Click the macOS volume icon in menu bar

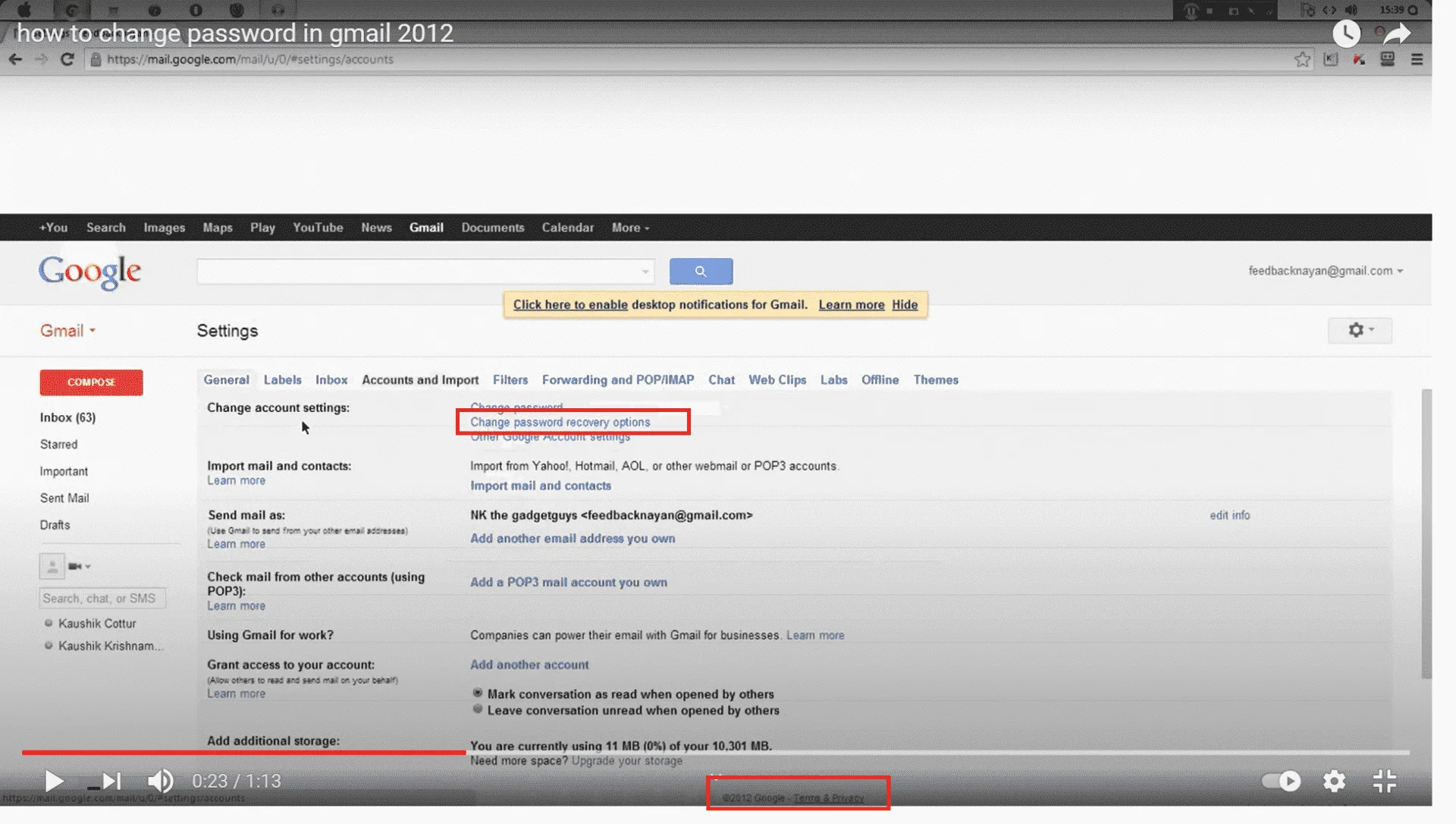tap(1351, 10)
